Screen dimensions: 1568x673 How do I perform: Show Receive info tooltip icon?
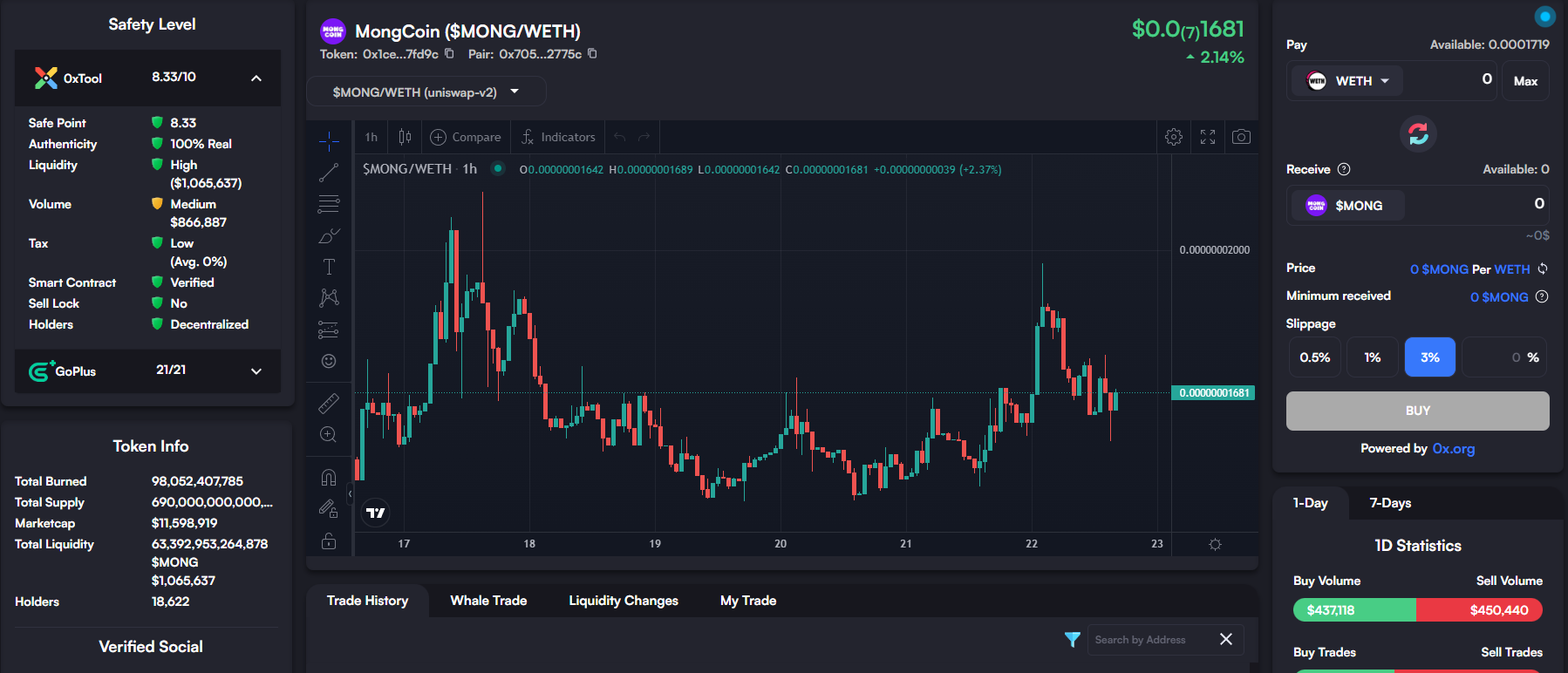tap(1344, 169)
